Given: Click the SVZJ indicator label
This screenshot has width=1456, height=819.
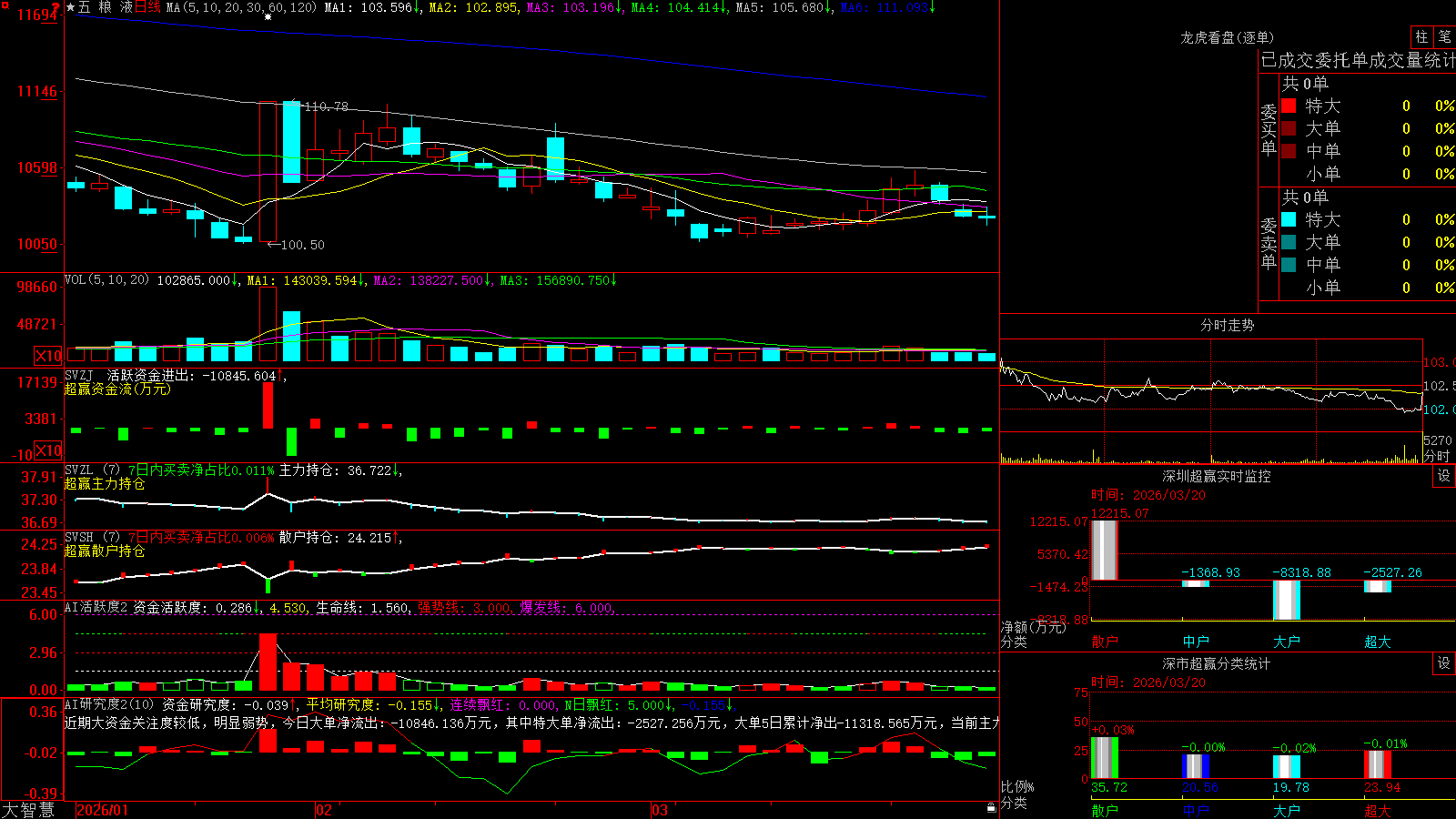Looking at the screenshot, I should pos(78,376).
